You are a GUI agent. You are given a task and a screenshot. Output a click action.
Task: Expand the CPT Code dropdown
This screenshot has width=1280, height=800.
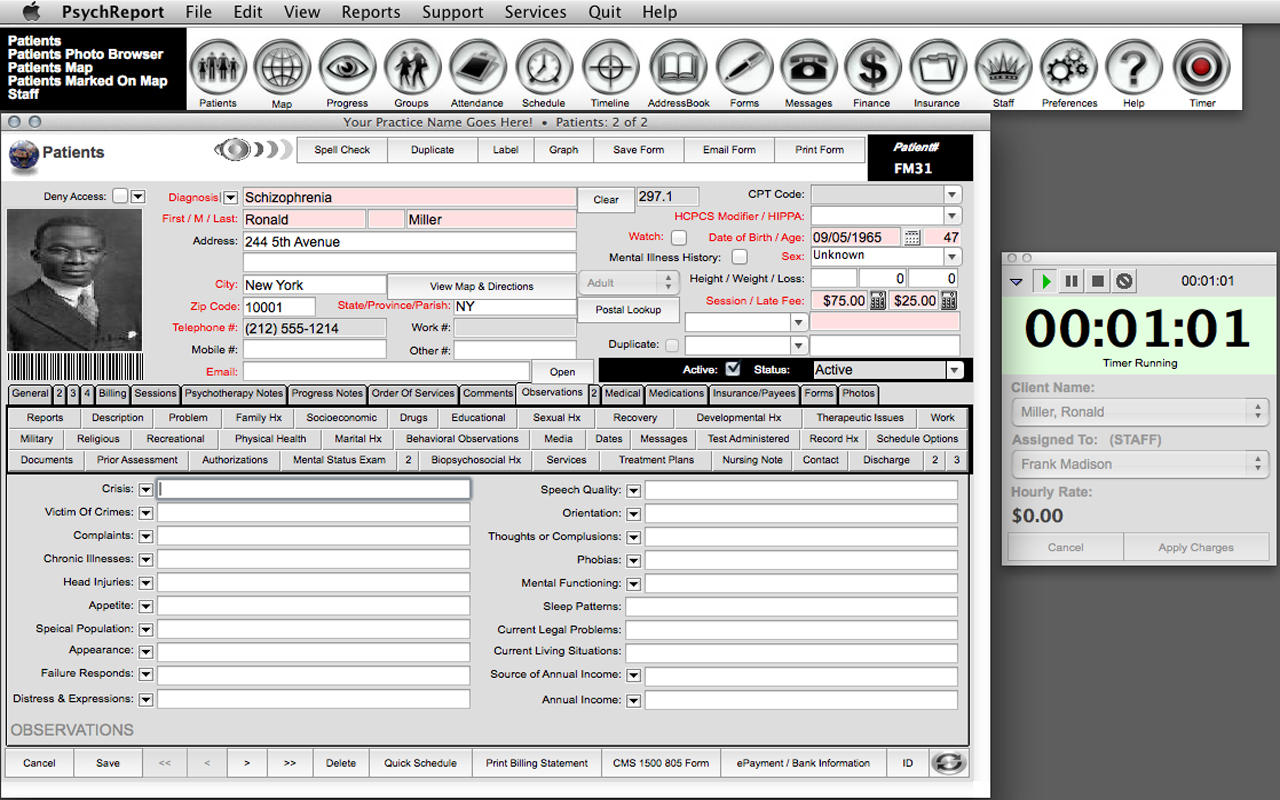click(952, 195)
